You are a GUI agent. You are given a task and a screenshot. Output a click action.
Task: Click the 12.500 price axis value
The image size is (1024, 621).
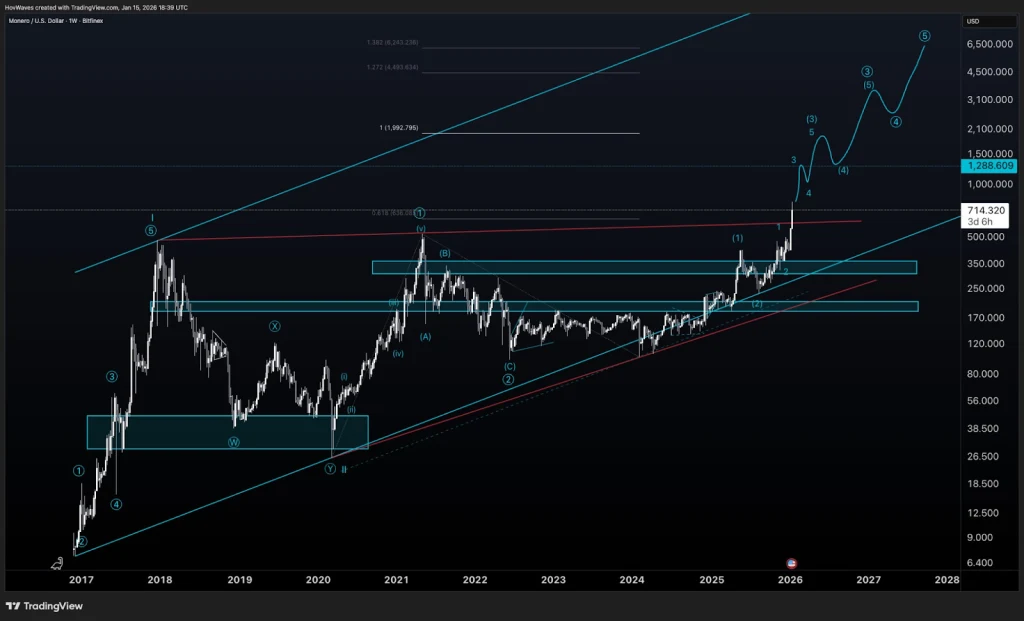click(984, 513)
